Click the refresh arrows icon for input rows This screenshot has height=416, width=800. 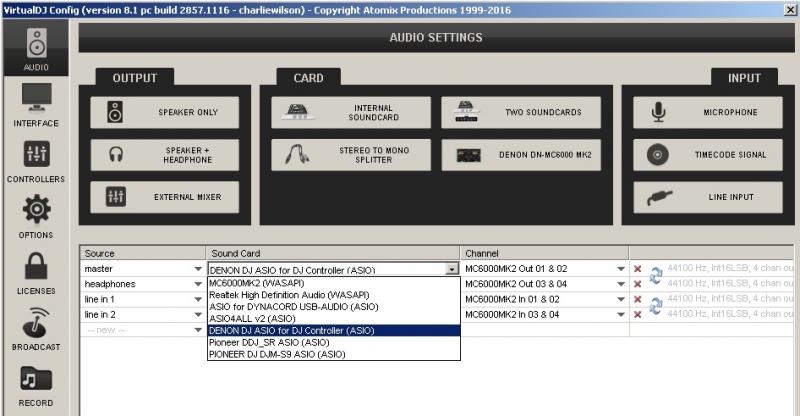[x=656, y=306]
